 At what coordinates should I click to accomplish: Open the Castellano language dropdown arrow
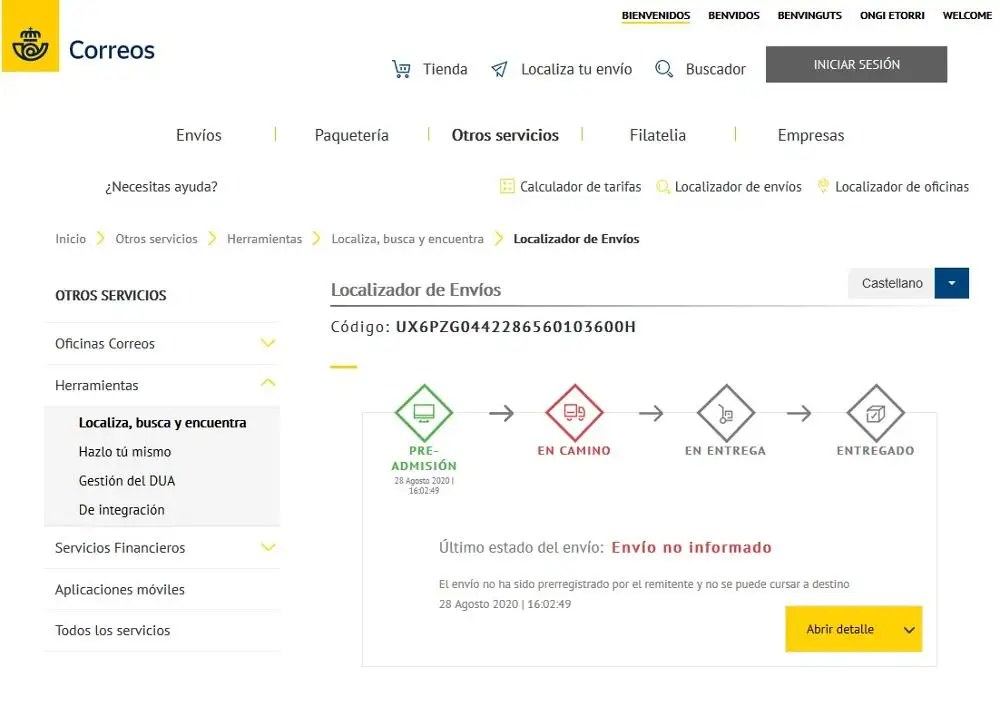[x=952, y=283]
